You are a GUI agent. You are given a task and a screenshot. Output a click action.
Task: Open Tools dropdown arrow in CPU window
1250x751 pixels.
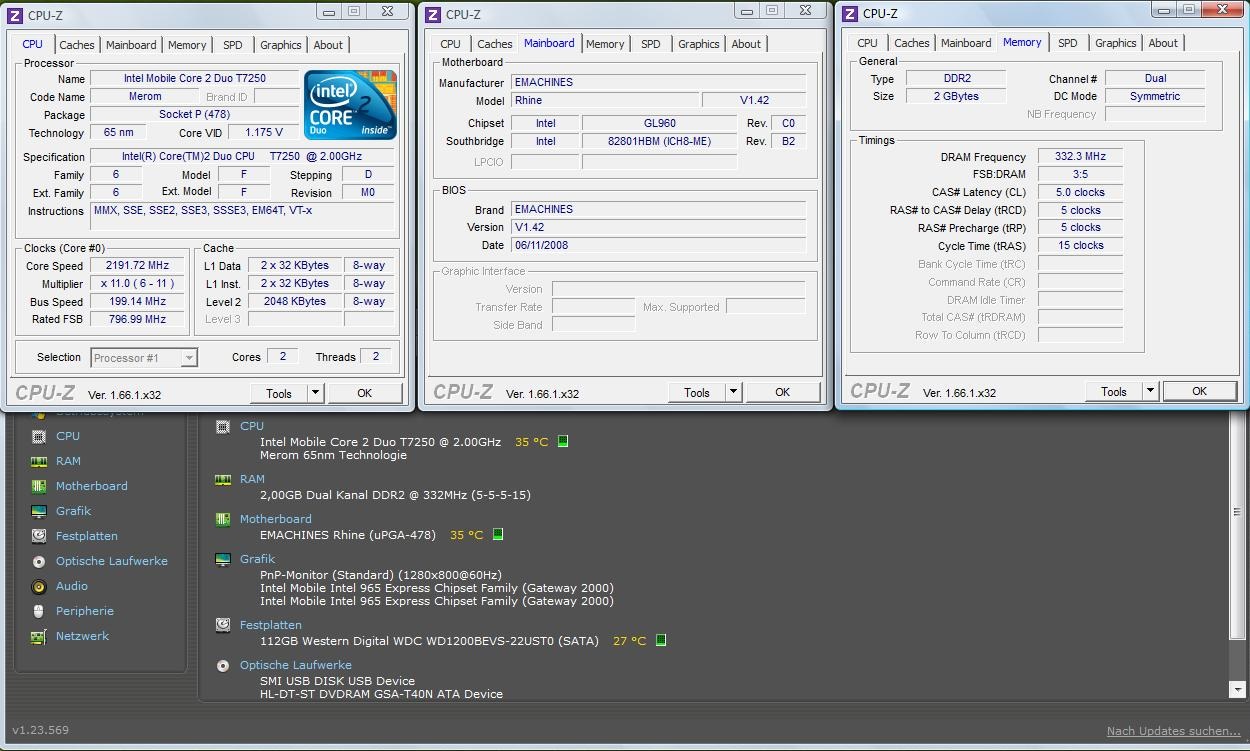click(315, 393)
